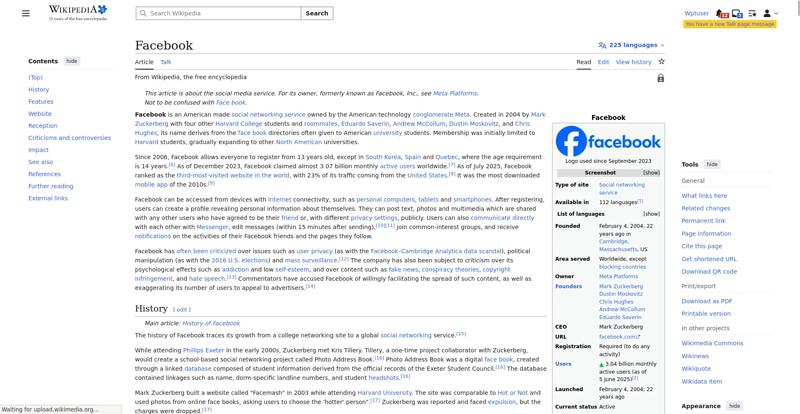Click in the Search Wikipedia field
The height and width of the screenshot is (414, 800).
(x=222, y=13)
